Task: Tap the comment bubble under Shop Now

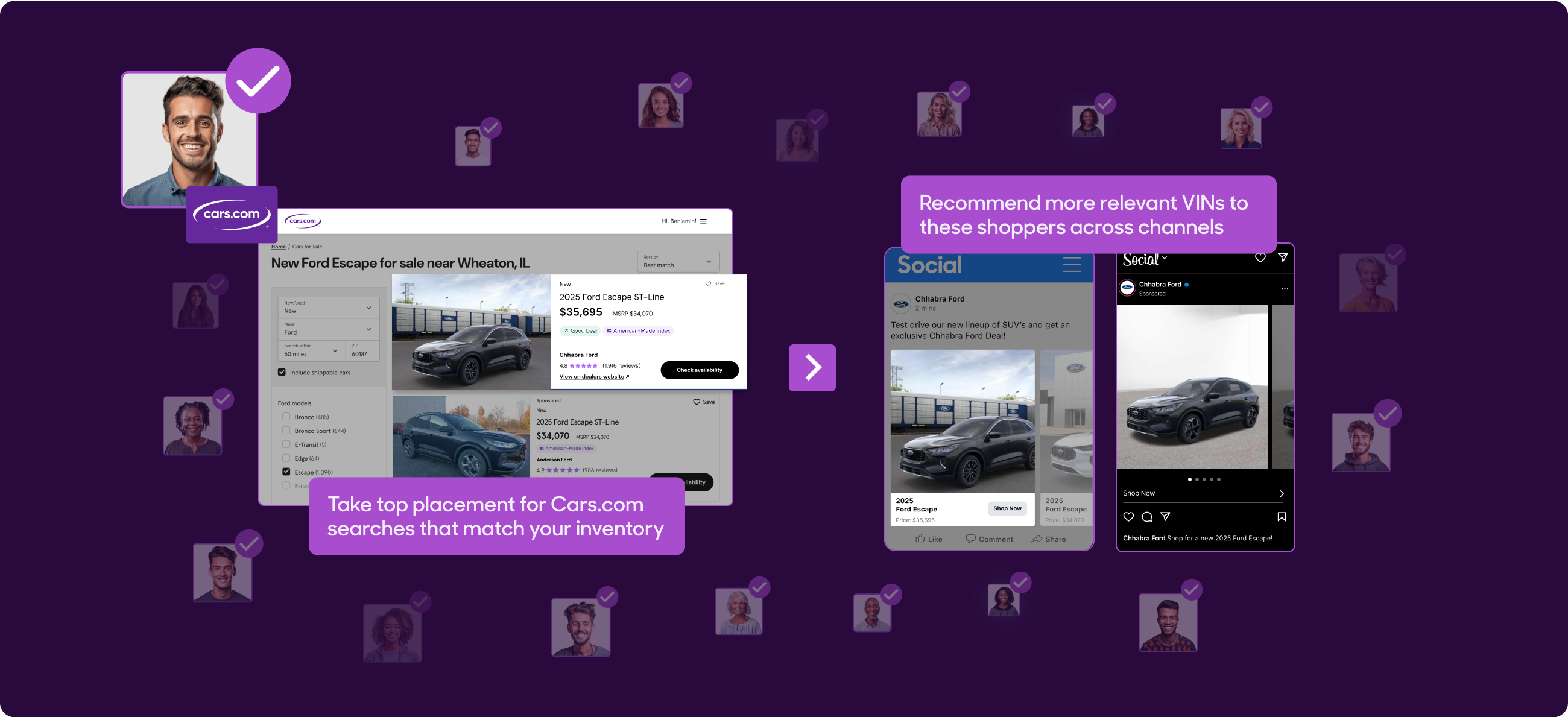Action: pos(1147,517)
